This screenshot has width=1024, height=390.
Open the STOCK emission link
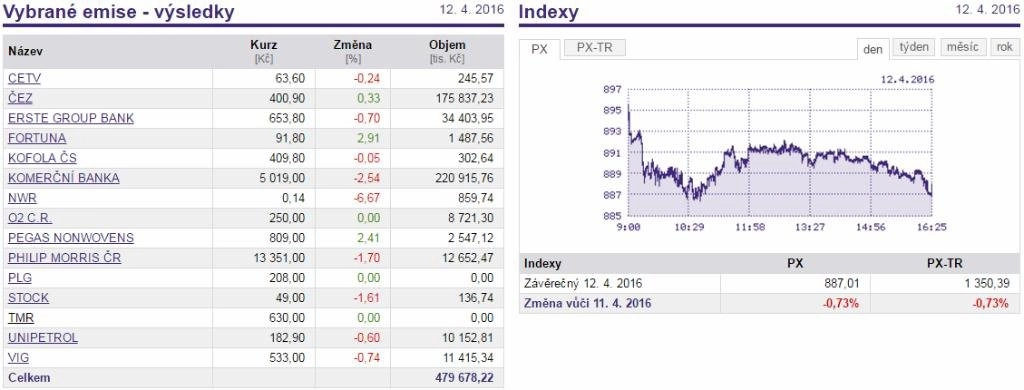coord(28,298)
